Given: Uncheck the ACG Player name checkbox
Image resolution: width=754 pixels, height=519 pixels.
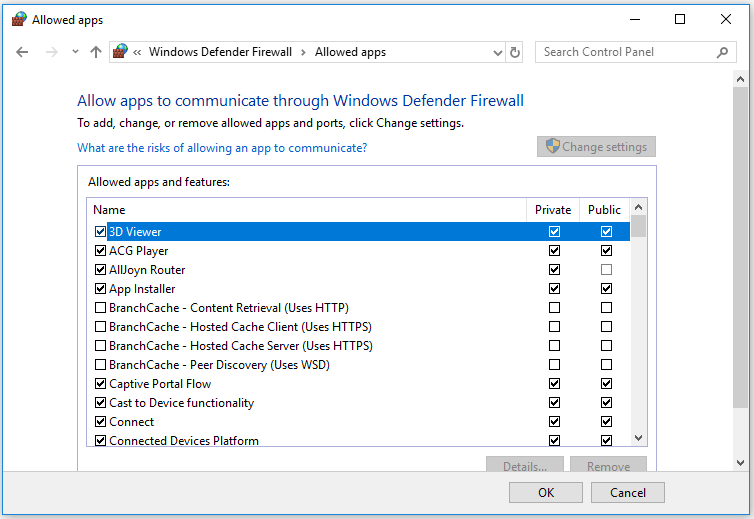Looking at the screenshot, I should click(x=100, y=251).
